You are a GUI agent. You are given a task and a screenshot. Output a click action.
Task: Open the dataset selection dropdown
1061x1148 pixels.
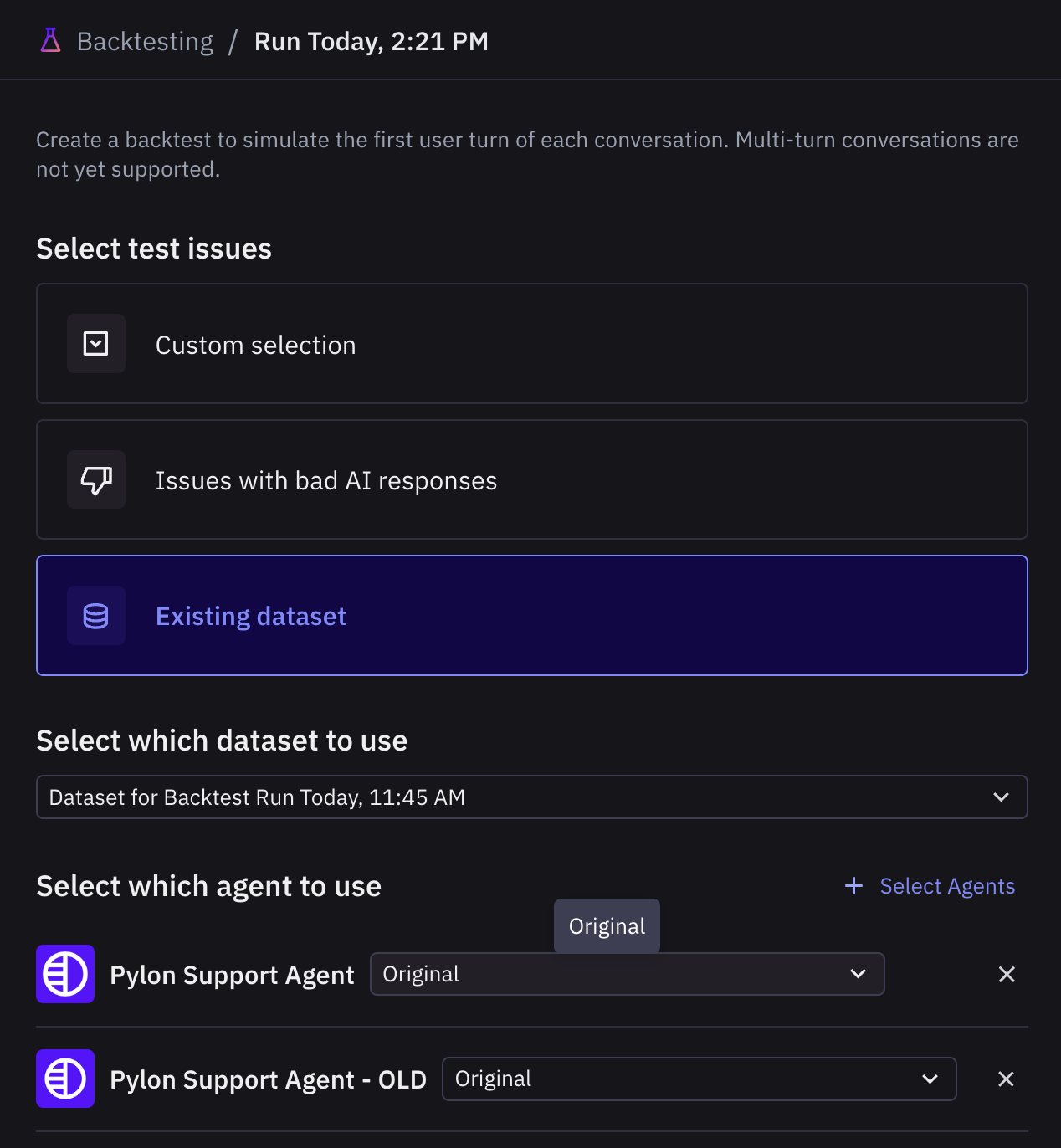tap(532, 797)
